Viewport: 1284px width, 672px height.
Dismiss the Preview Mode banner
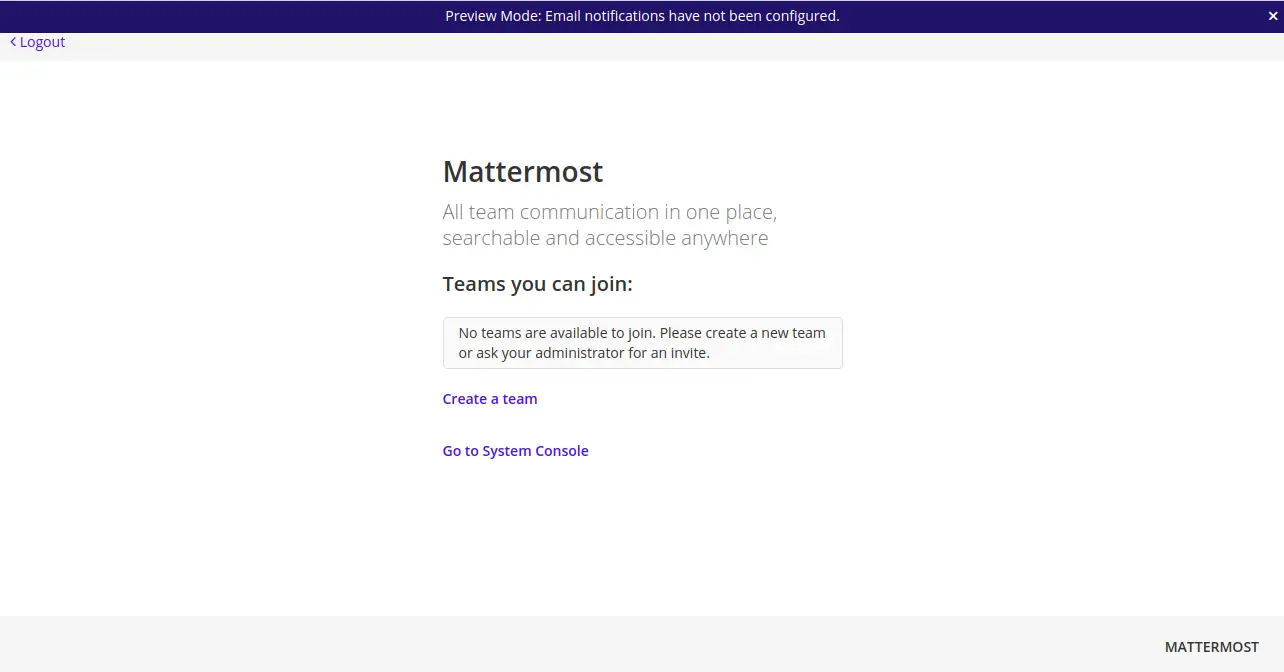point(1273,16)
